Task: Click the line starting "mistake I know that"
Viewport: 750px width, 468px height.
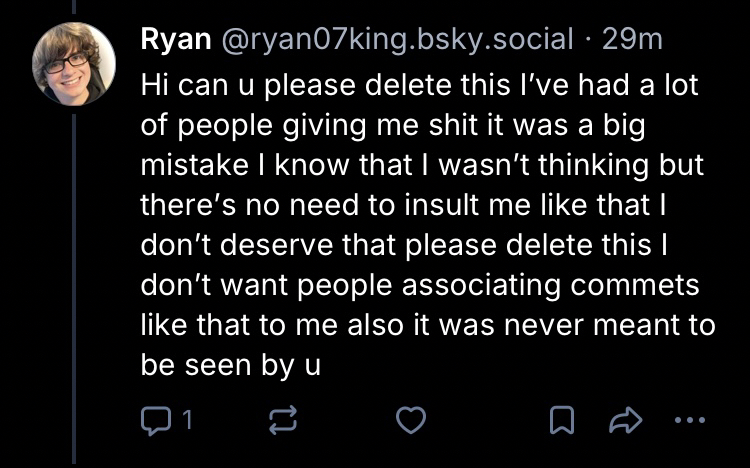Action: click(x=421, y=167)
